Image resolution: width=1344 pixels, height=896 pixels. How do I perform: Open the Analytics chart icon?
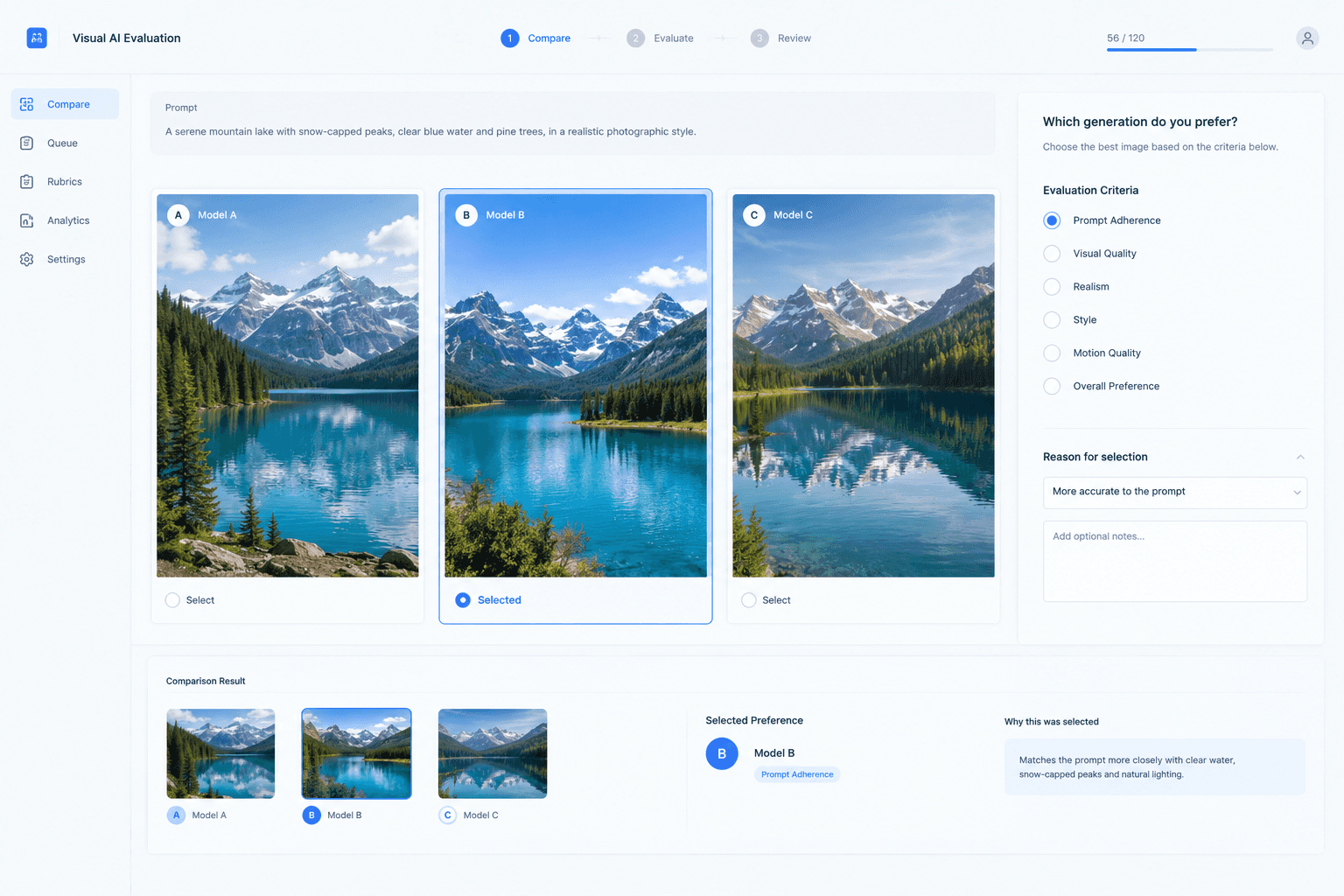[27, 220]
